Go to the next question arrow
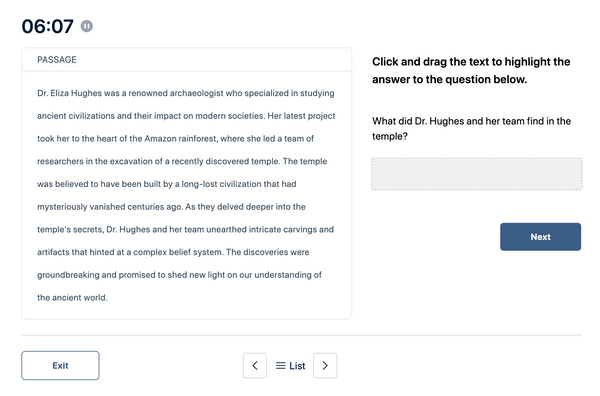 tap(325, 365)
